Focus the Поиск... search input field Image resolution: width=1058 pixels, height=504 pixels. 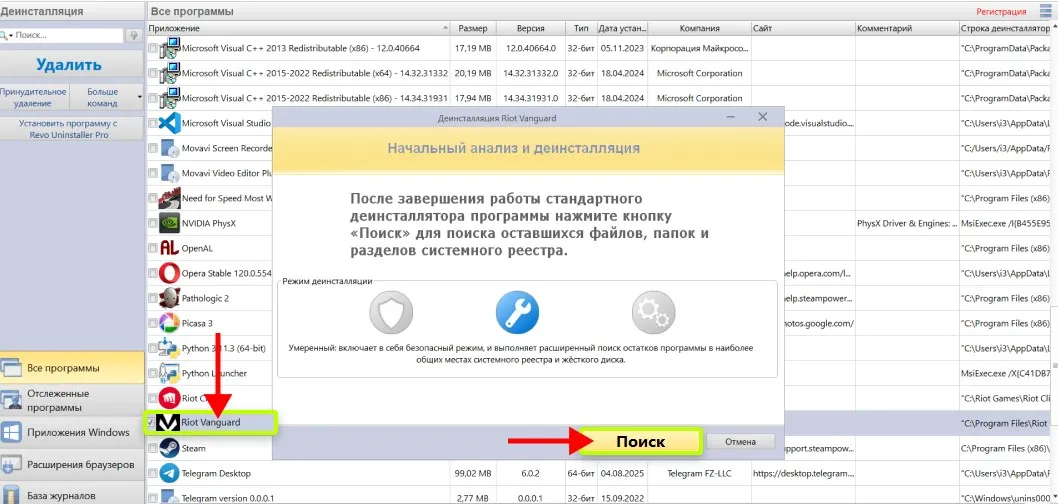coord(67,35)
